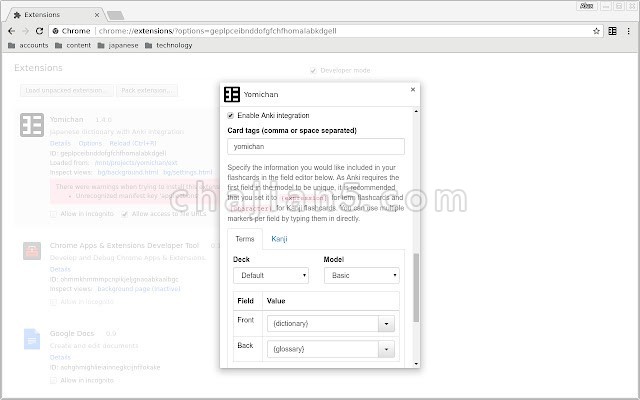Viewport: 640px width, 400px height.
Task: Open Yomichan Options link
Action: pyautogui.click(x=90, y=143)
